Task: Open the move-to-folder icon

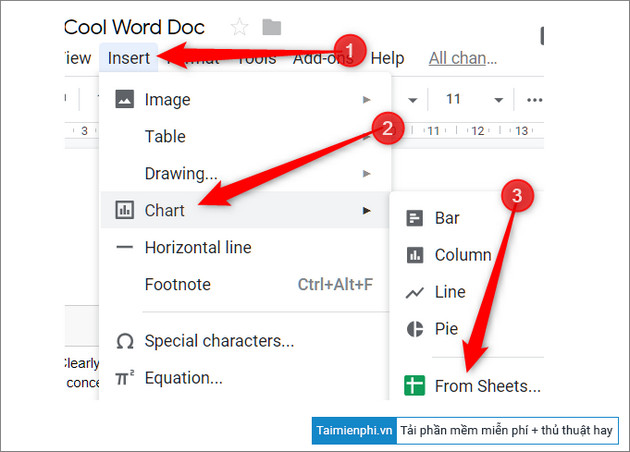Action: tap(272, 27)
